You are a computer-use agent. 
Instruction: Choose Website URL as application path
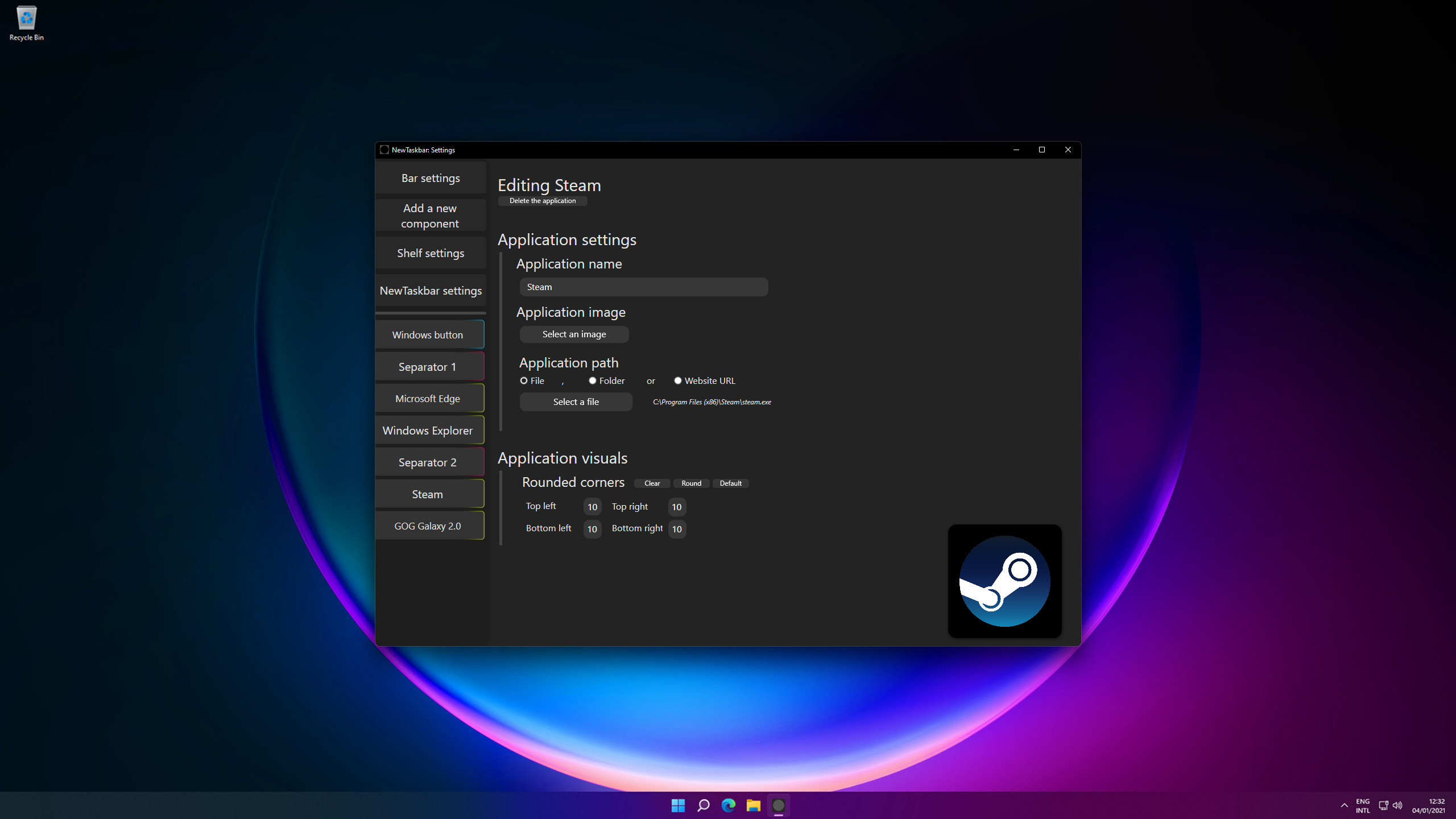[677, 380]
